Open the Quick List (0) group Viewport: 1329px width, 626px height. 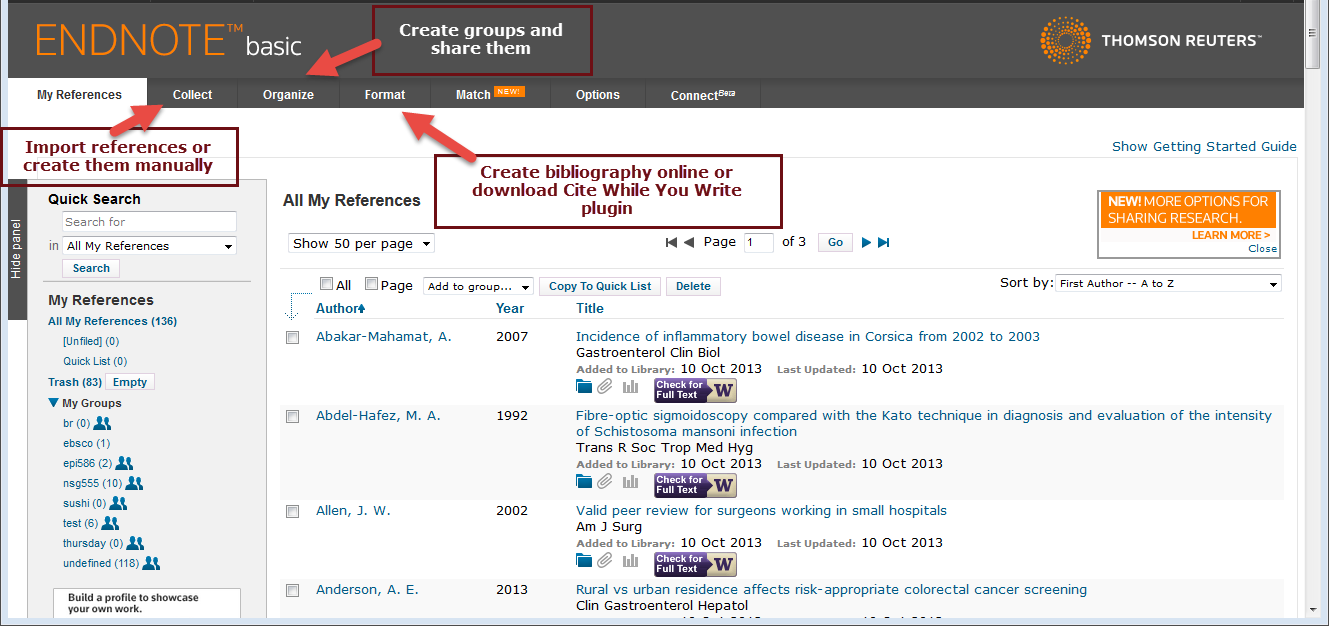click(95, 361)
